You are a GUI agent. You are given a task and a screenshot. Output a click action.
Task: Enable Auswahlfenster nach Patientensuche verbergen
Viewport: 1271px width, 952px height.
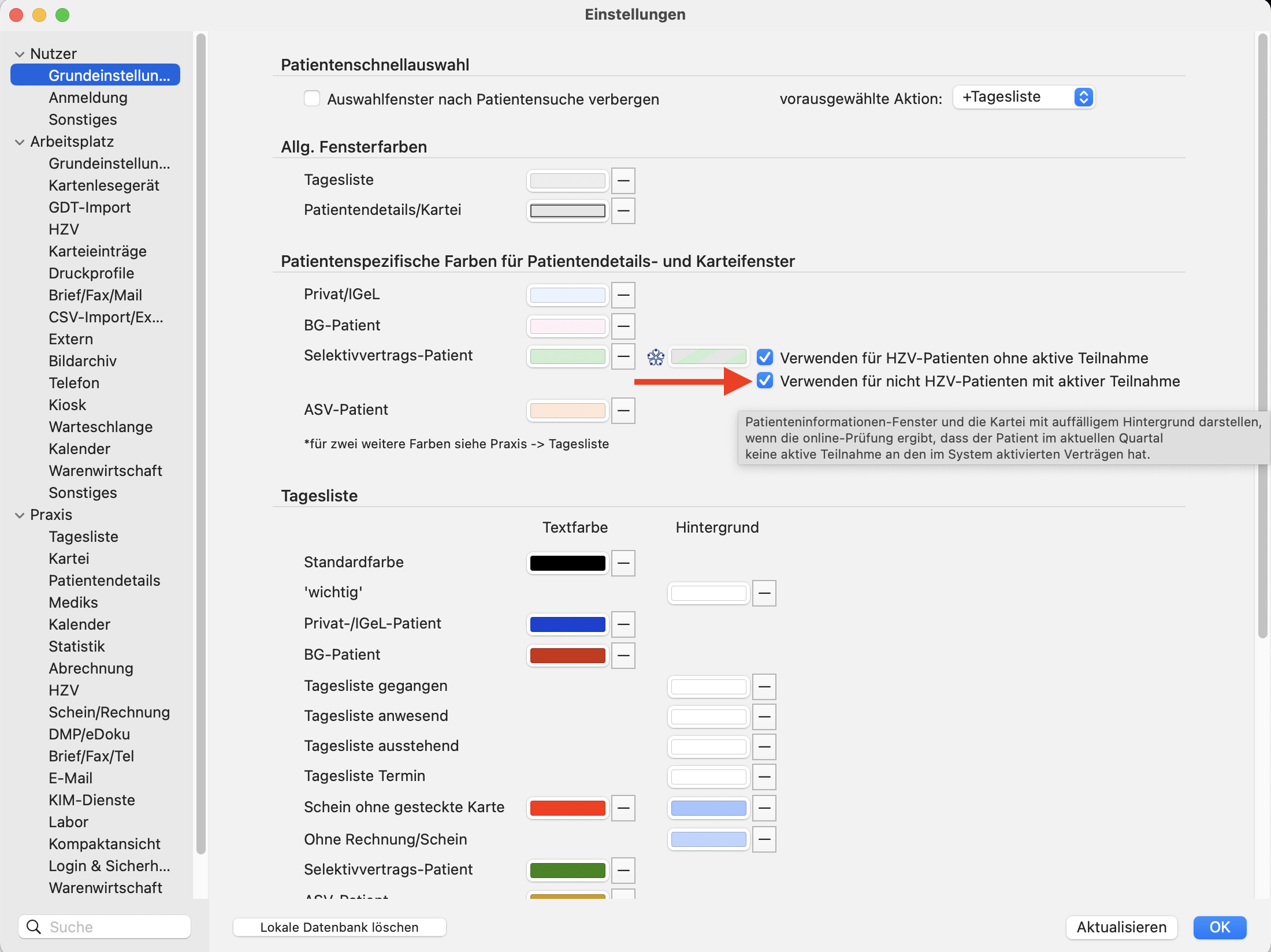(x=312, y=99)
